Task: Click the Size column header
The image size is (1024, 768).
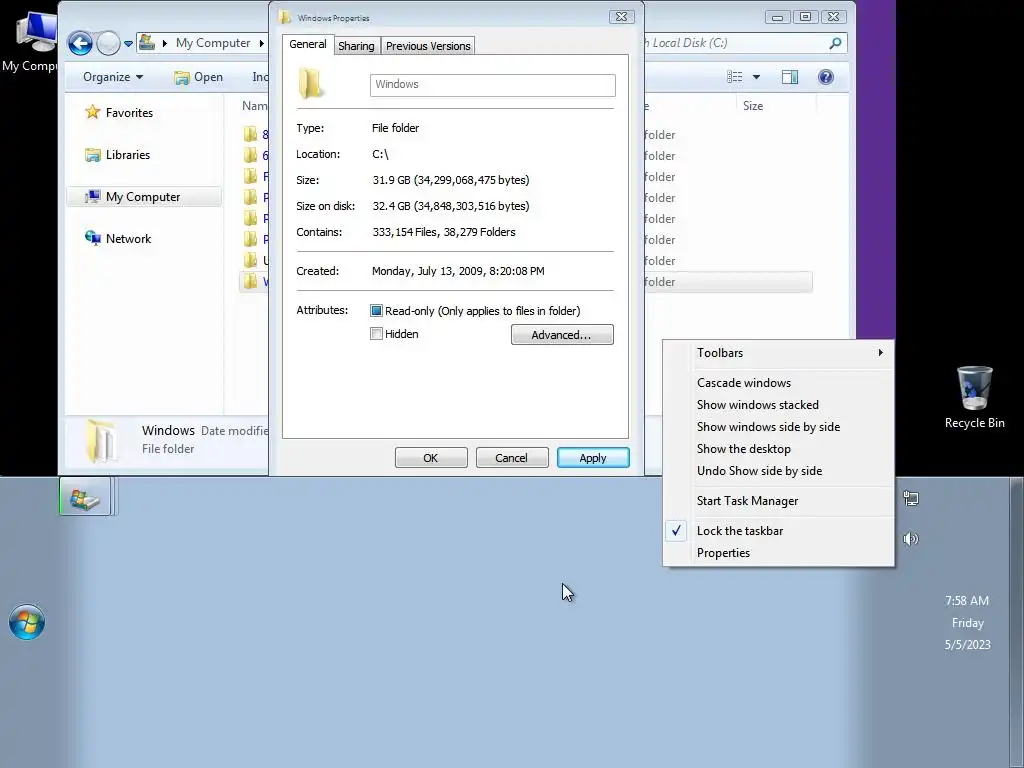Action: (752, 106)
